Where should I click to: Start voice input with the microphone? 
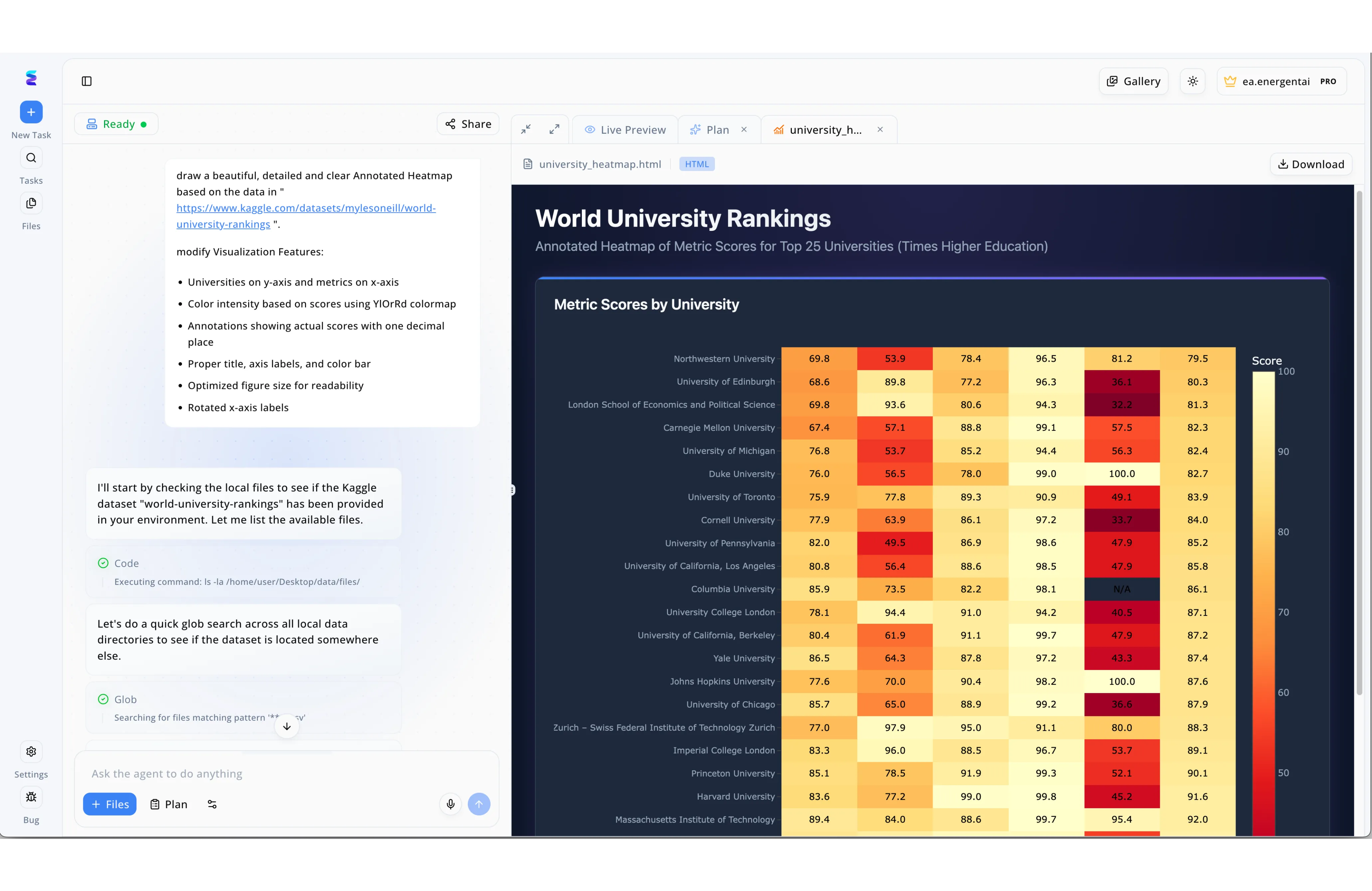450,803
